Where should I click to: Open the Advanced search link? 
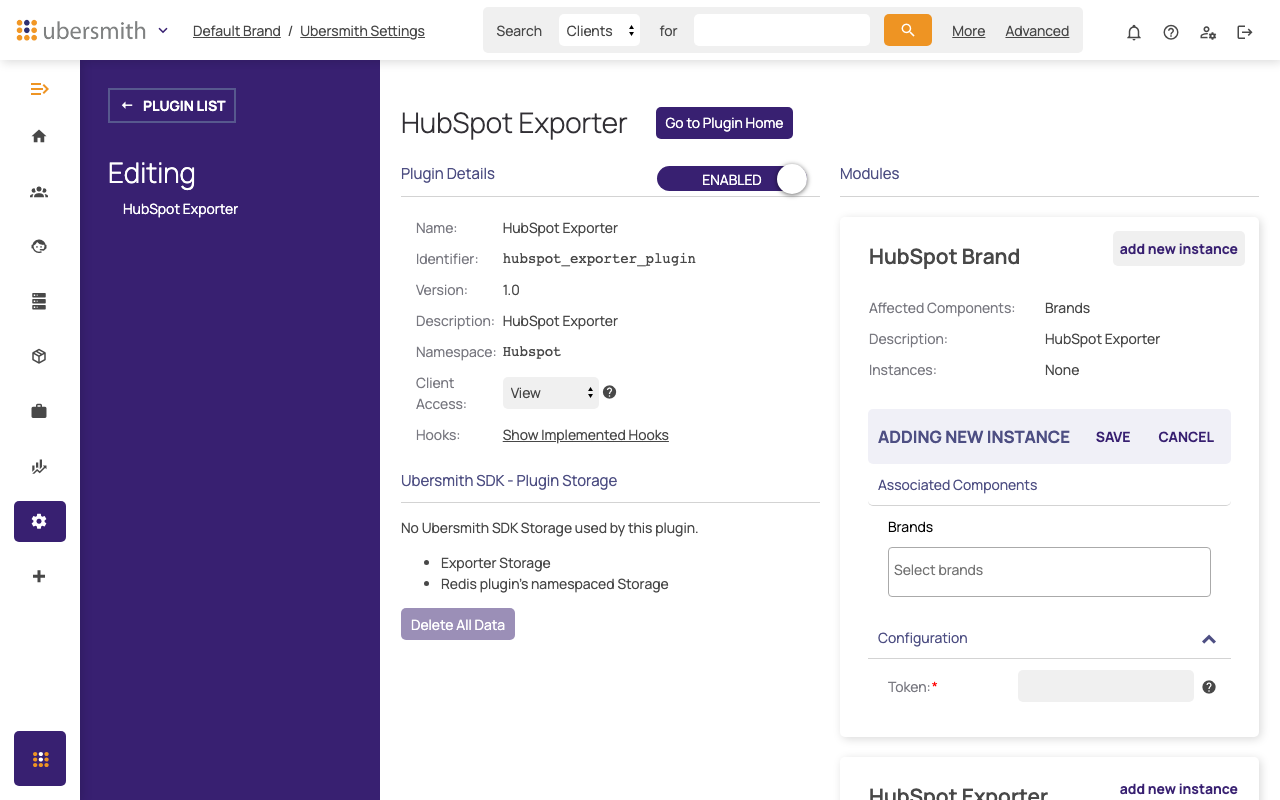point(1037,31)
